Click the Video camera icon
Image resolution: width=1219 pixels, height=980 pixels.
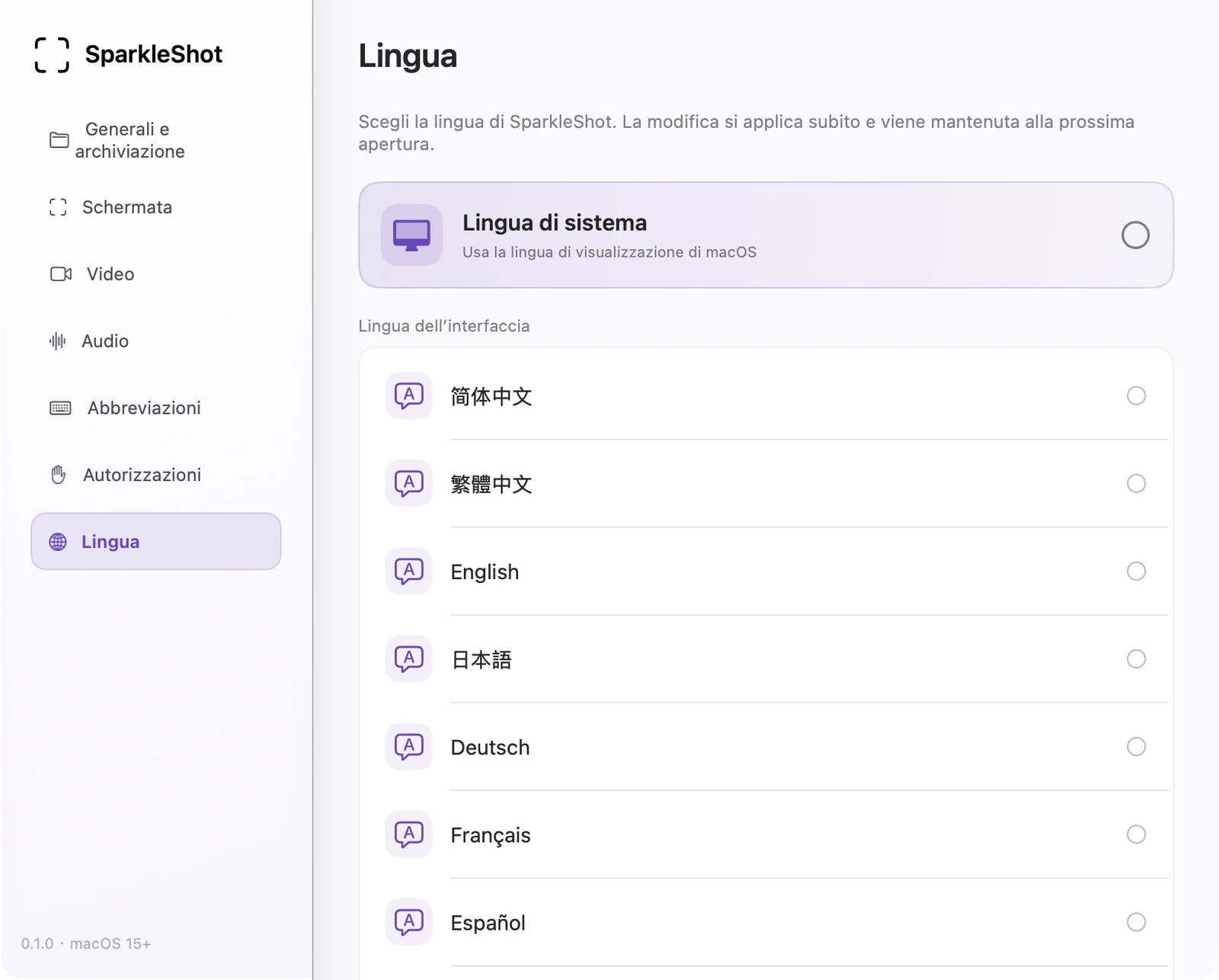point(61,274)
